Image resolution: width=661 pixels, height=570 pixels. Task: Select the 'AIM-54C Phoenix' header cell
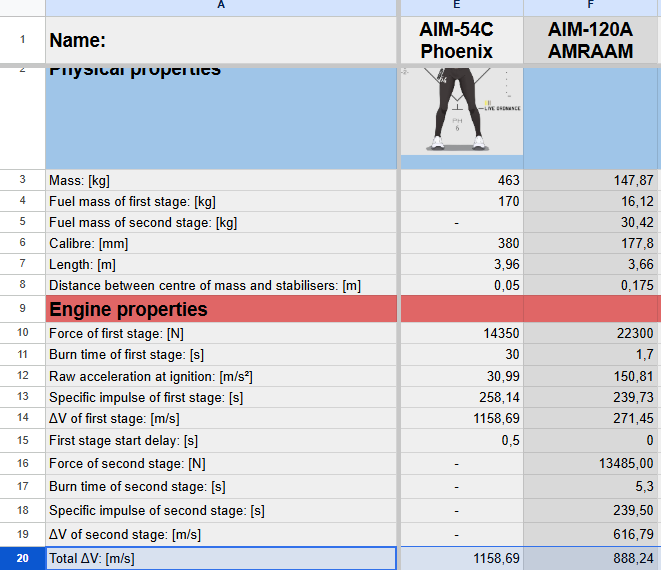click(x=462, y=40)
